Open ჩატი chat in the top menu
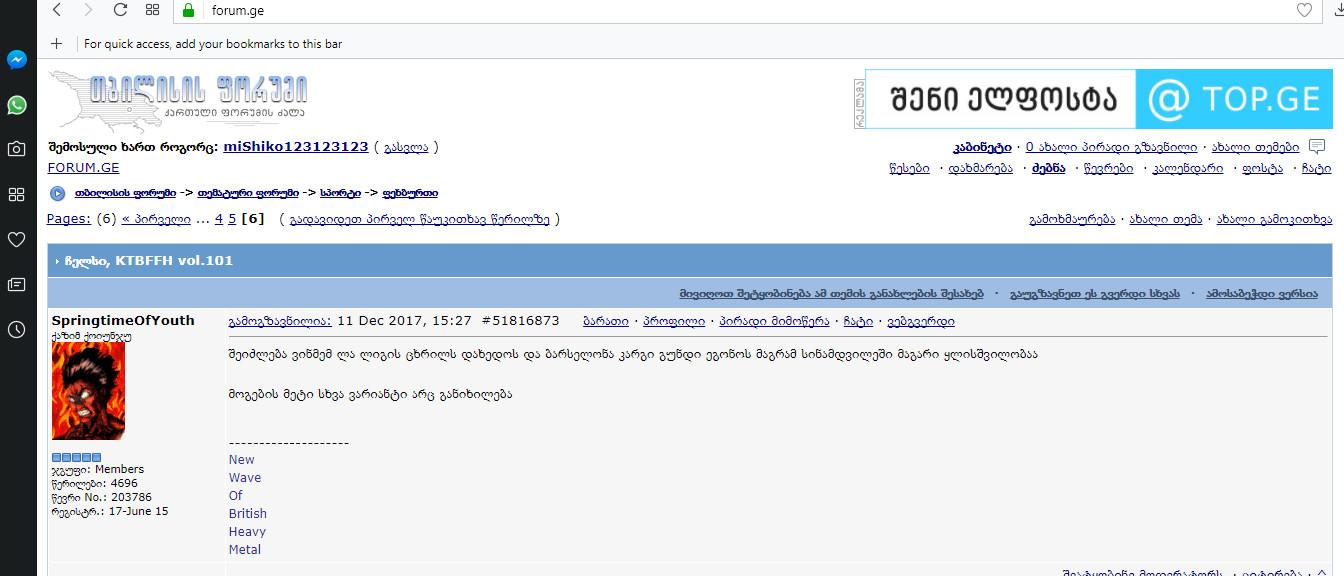The height and width of the screenshot is (576, 1344). pyautogui.click(x=1316, y=168)
